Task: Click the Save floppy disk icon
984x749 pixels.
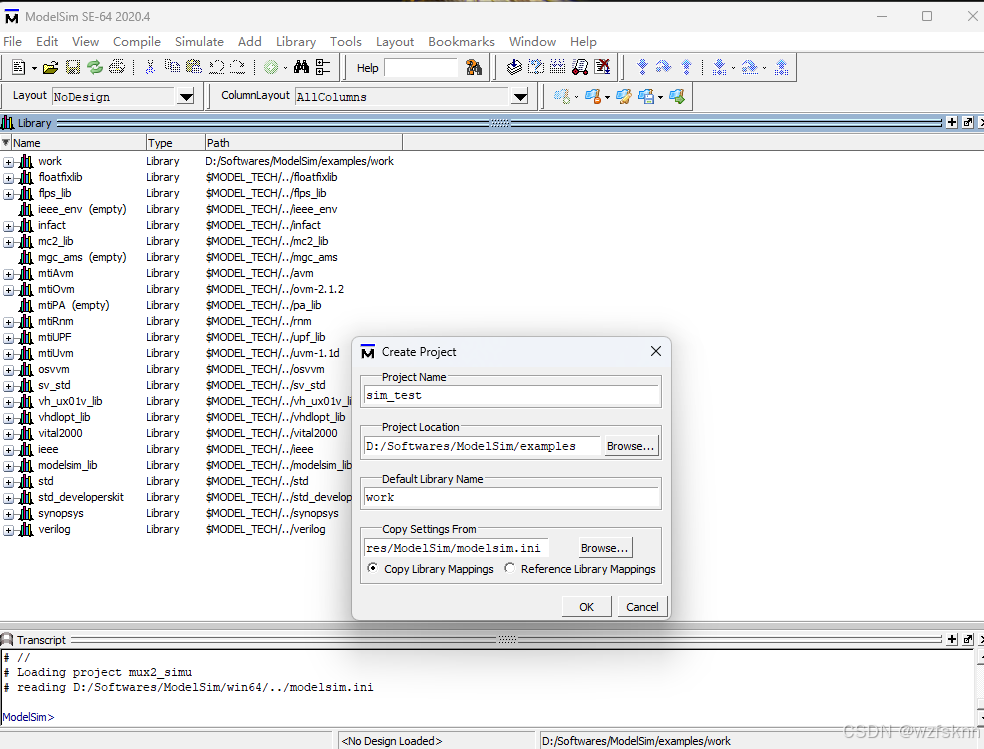Action: click(x=73, y=67)
